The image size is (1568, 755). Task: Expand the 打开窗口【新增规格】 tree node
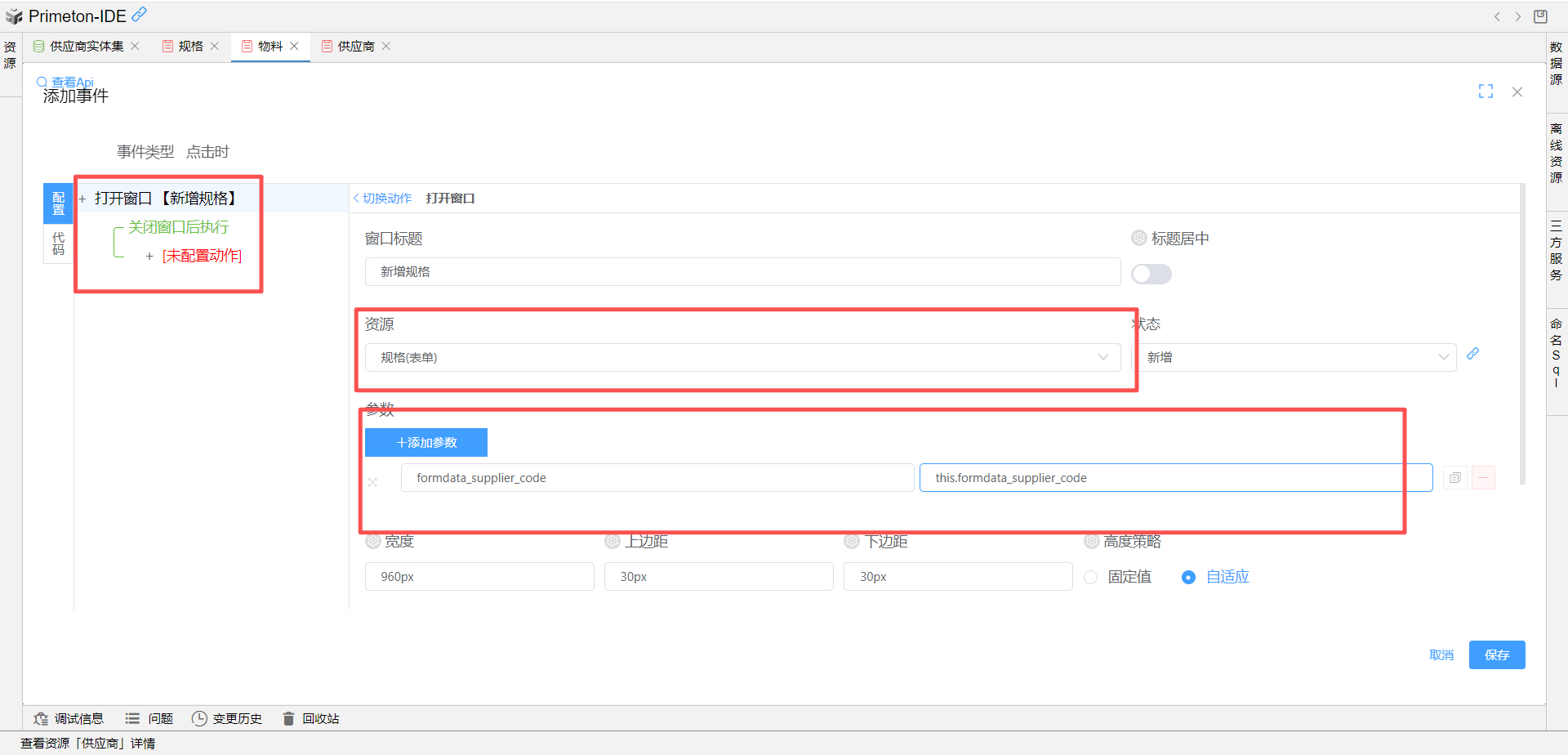click(82, 199)
